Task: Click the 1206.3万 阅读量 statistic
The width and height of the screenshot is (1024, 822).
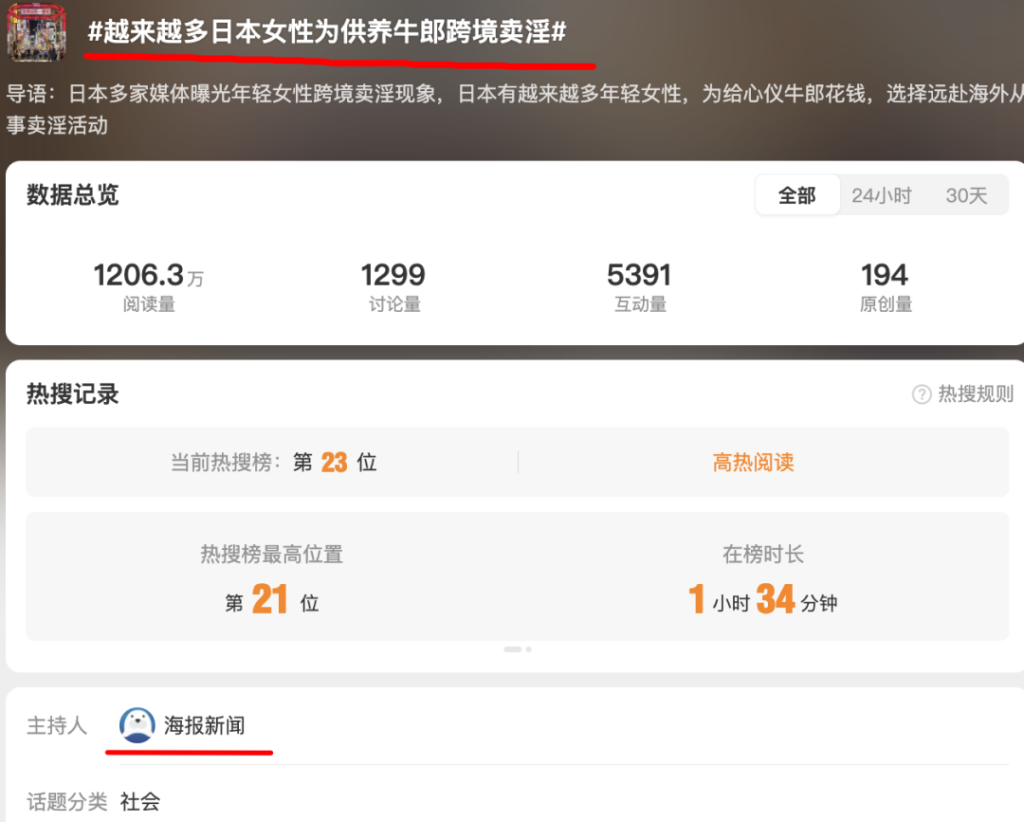Action: [x=148, y=287]
